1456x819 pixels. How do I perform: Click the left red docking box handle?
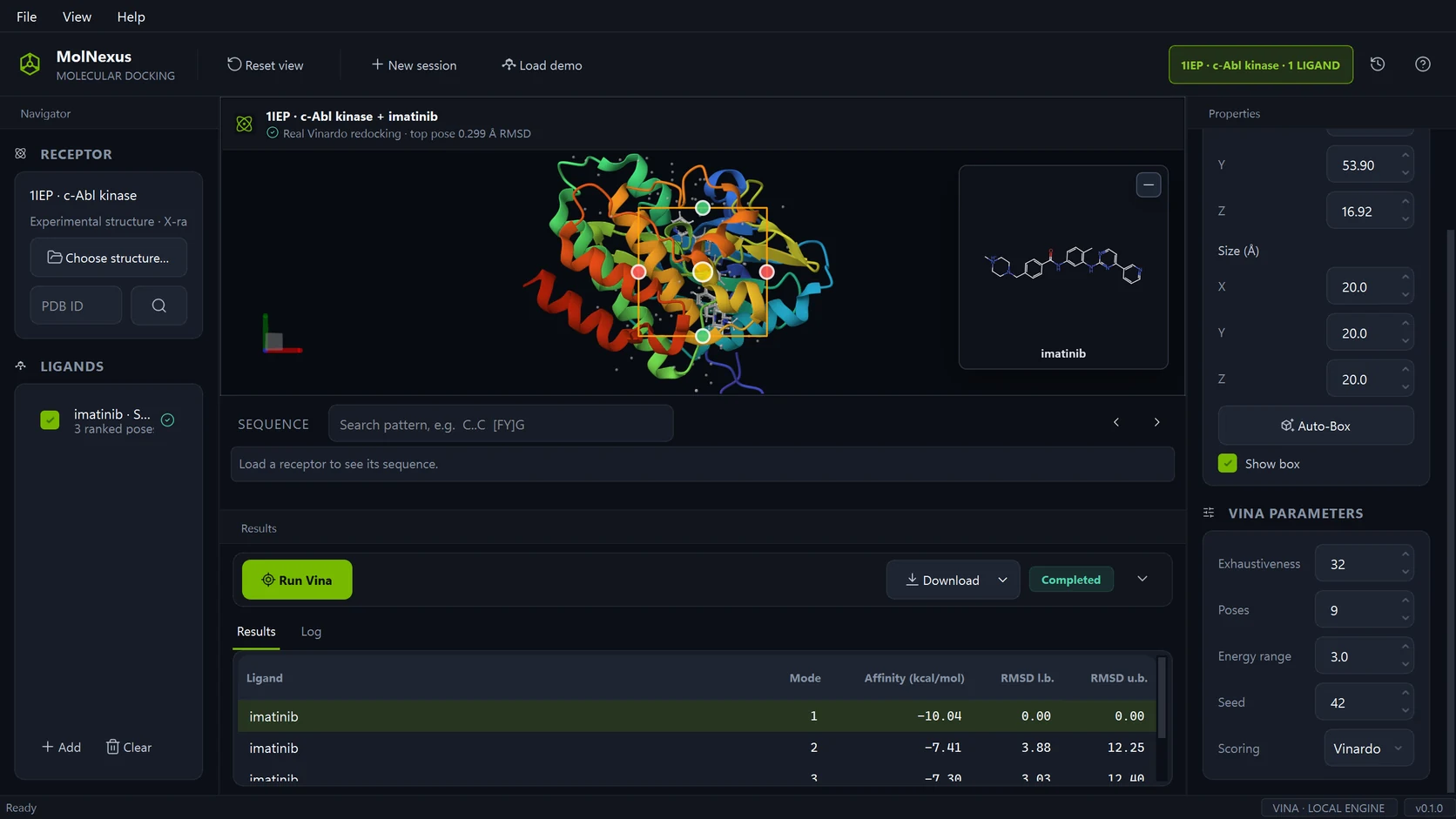tap(638, 272)
